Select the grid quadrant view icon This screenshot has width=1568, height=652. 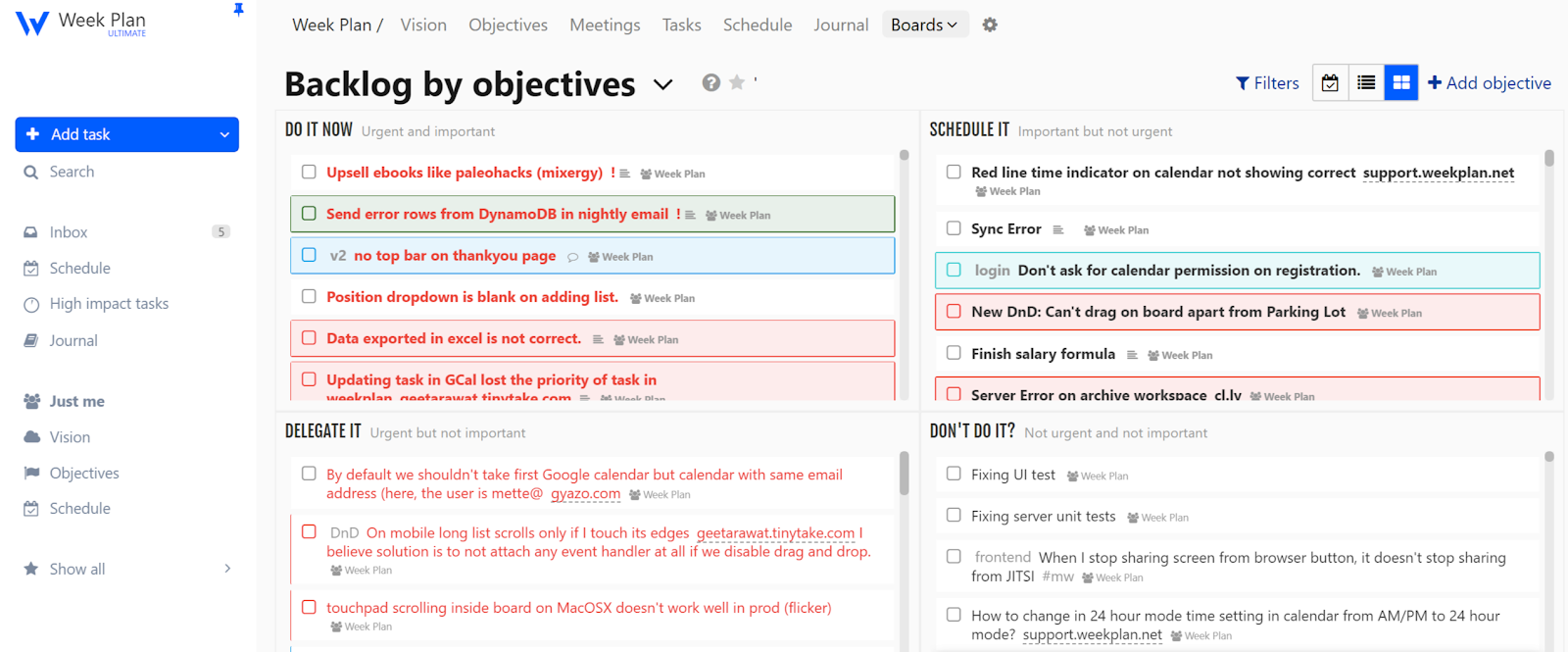[x=1401, y=83]
